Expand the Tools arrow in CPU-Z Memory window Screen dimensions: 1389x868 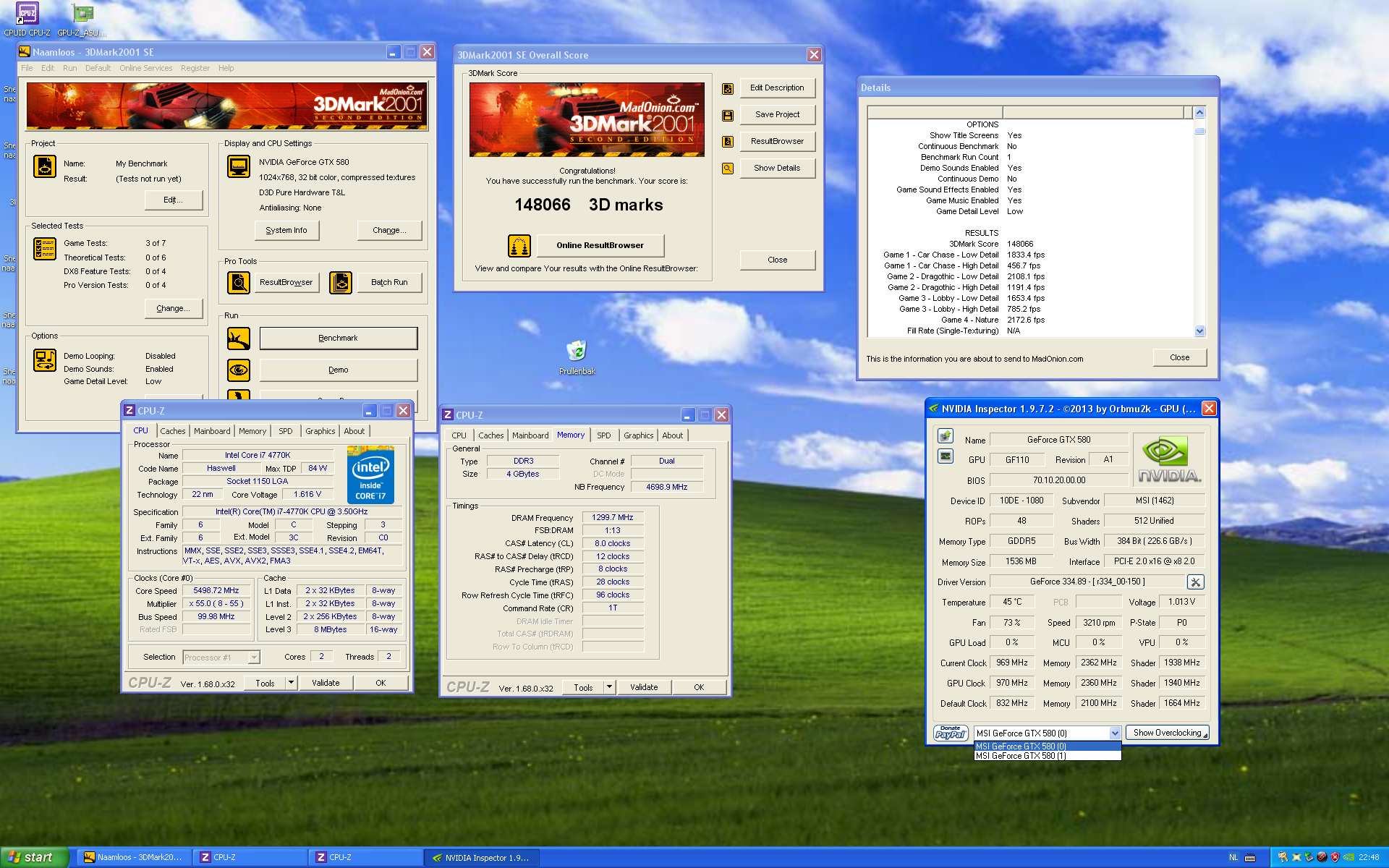point(609,687)
